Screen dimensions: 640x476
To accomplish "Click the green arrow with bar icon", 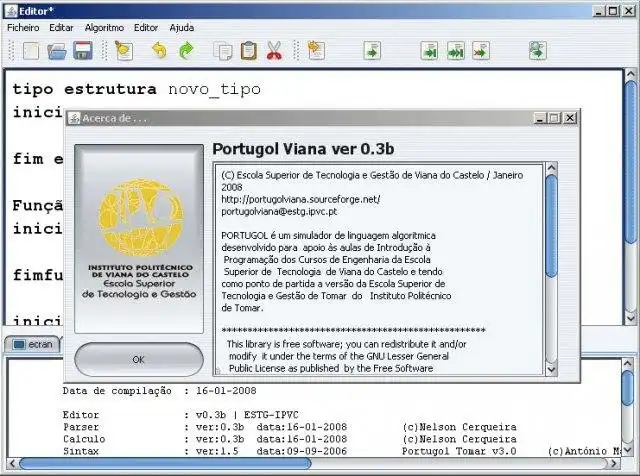I will 429,51.
